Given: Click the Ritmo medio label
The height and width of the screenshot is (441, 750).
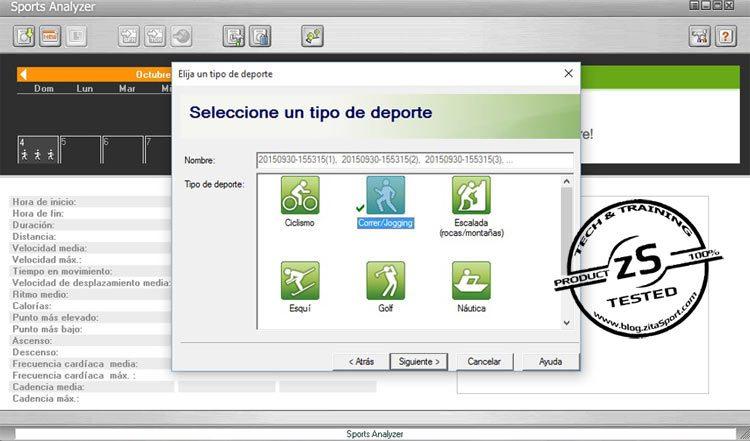Looking at the screenshot, I should click(40, 295).
